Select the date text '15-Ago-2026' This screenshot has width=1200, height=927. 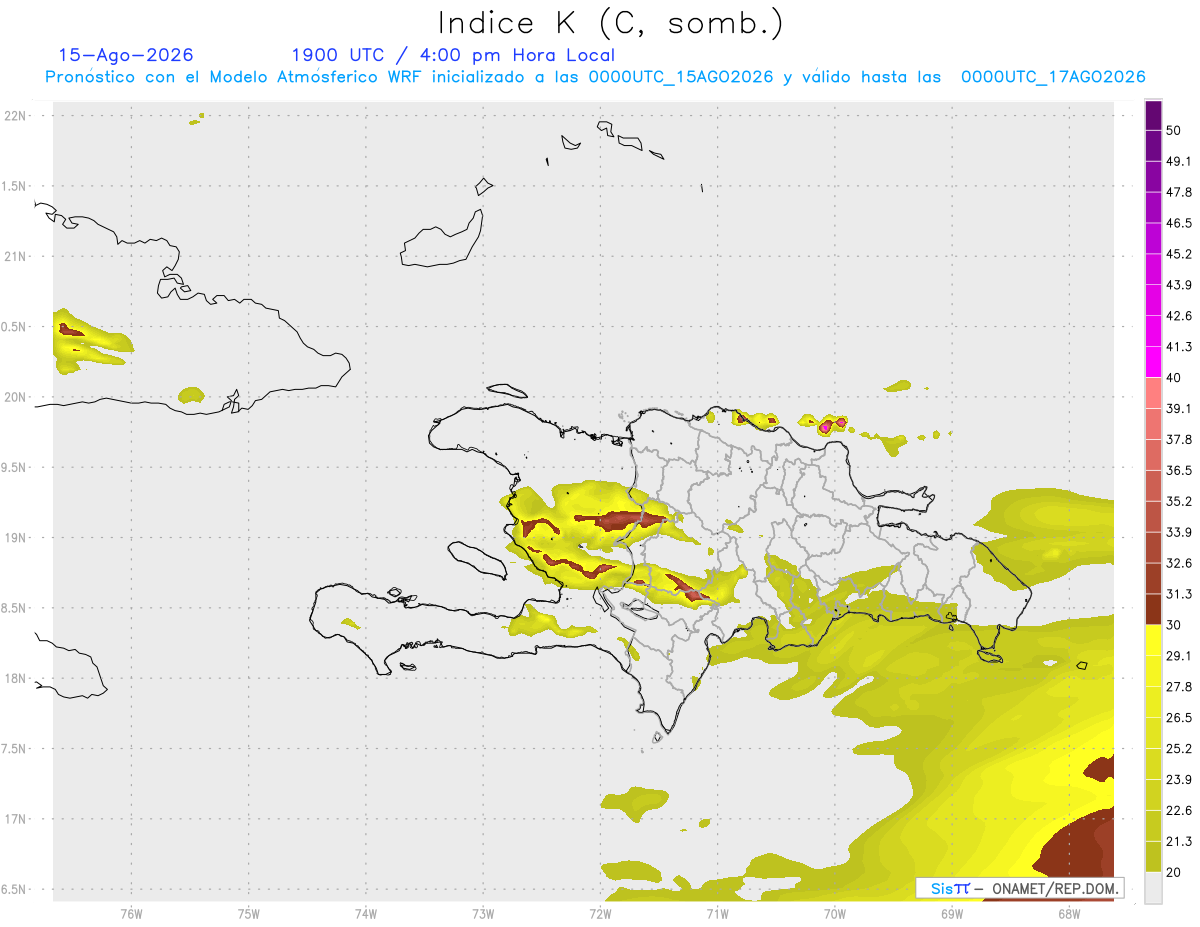point(126,55)
